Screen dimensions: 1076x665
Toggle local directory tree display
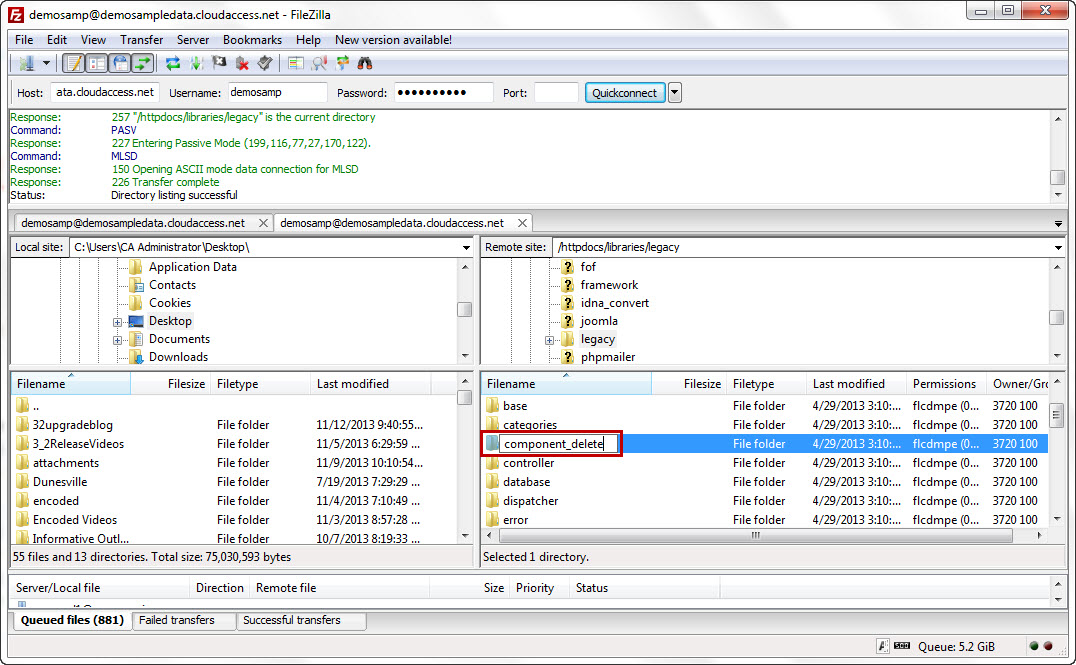[x=97, y=63]
